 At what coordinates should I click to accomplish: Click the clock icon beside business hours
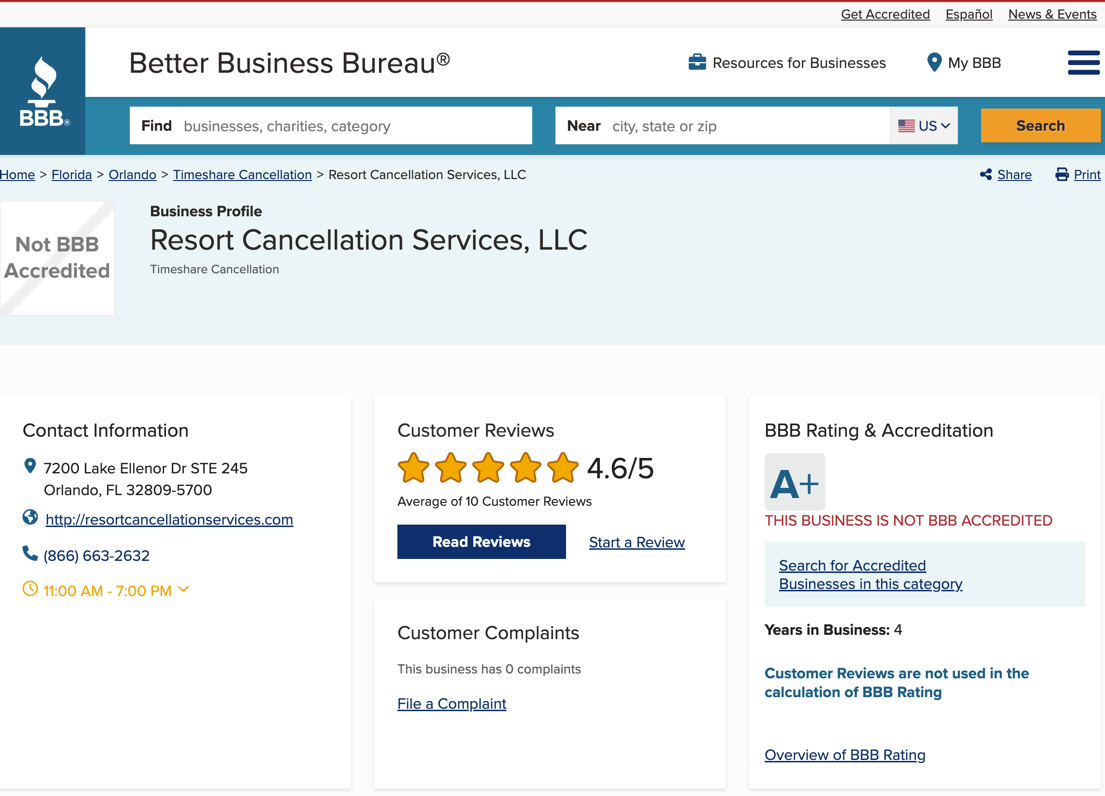30,589
